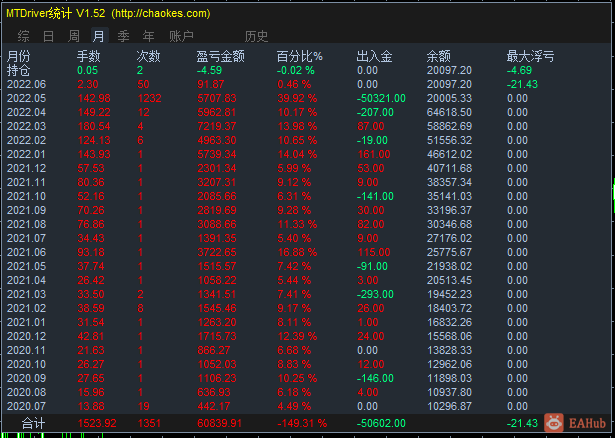Click the 合计 total row label
The image size is (615, 438).
tap(33, 423)
